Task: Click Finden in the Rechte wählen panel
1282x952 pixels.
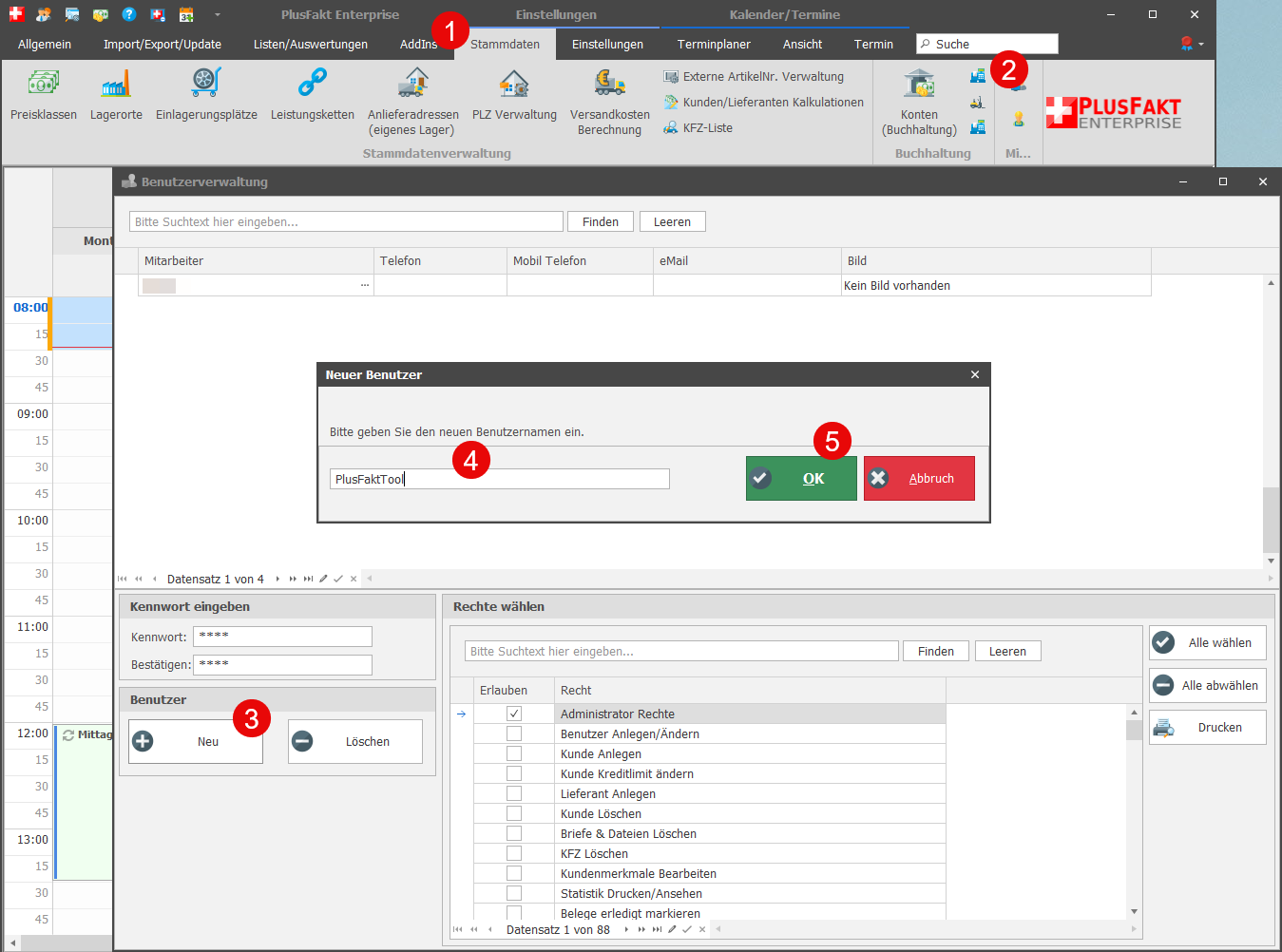Action: tap(936, 651)
